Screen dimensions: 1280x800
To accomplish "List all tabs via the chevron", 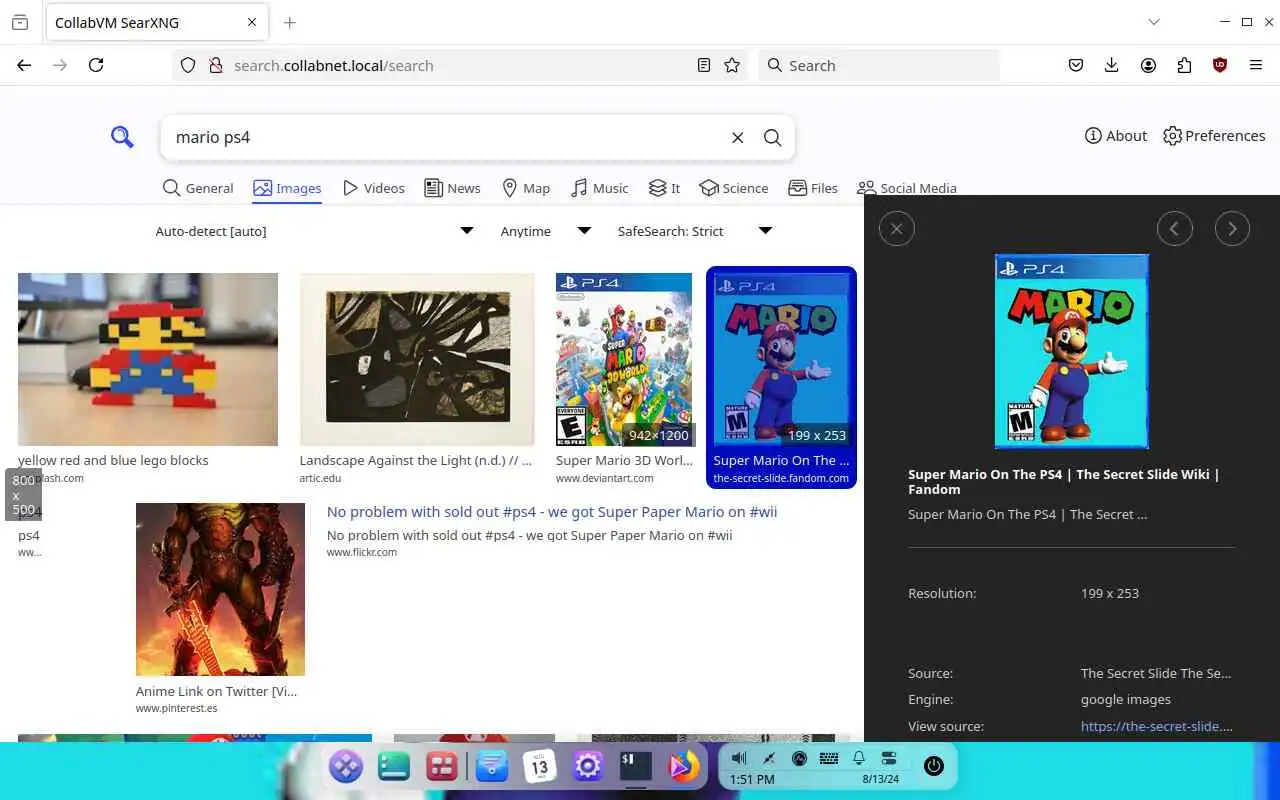I will pyautogui.click(x=1154, y=22).
